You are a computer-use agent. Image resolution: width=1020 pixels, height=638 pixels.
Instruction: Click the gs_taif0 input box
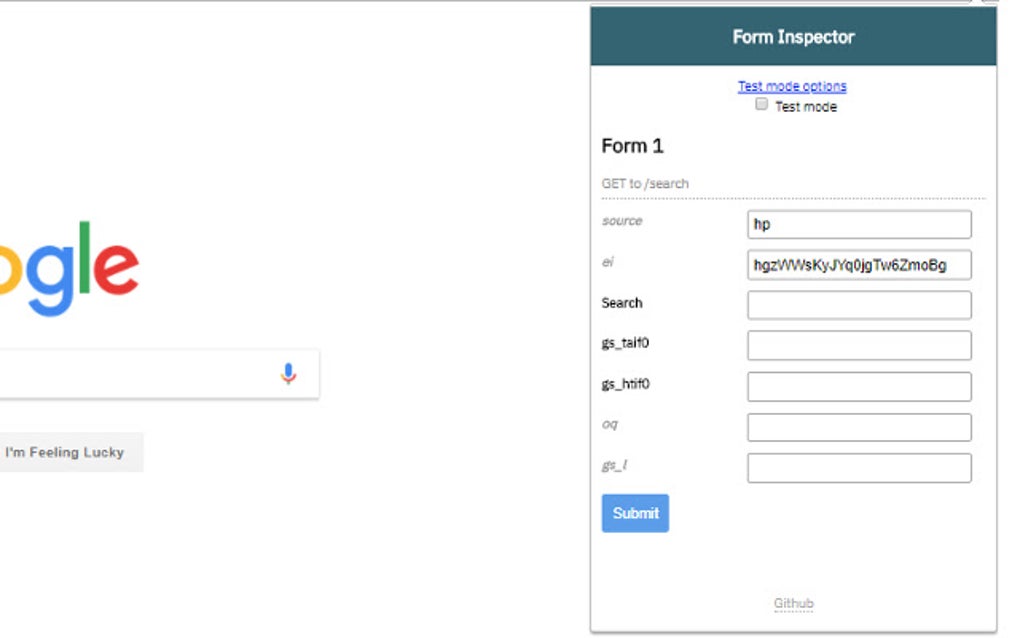click(858, 345)
